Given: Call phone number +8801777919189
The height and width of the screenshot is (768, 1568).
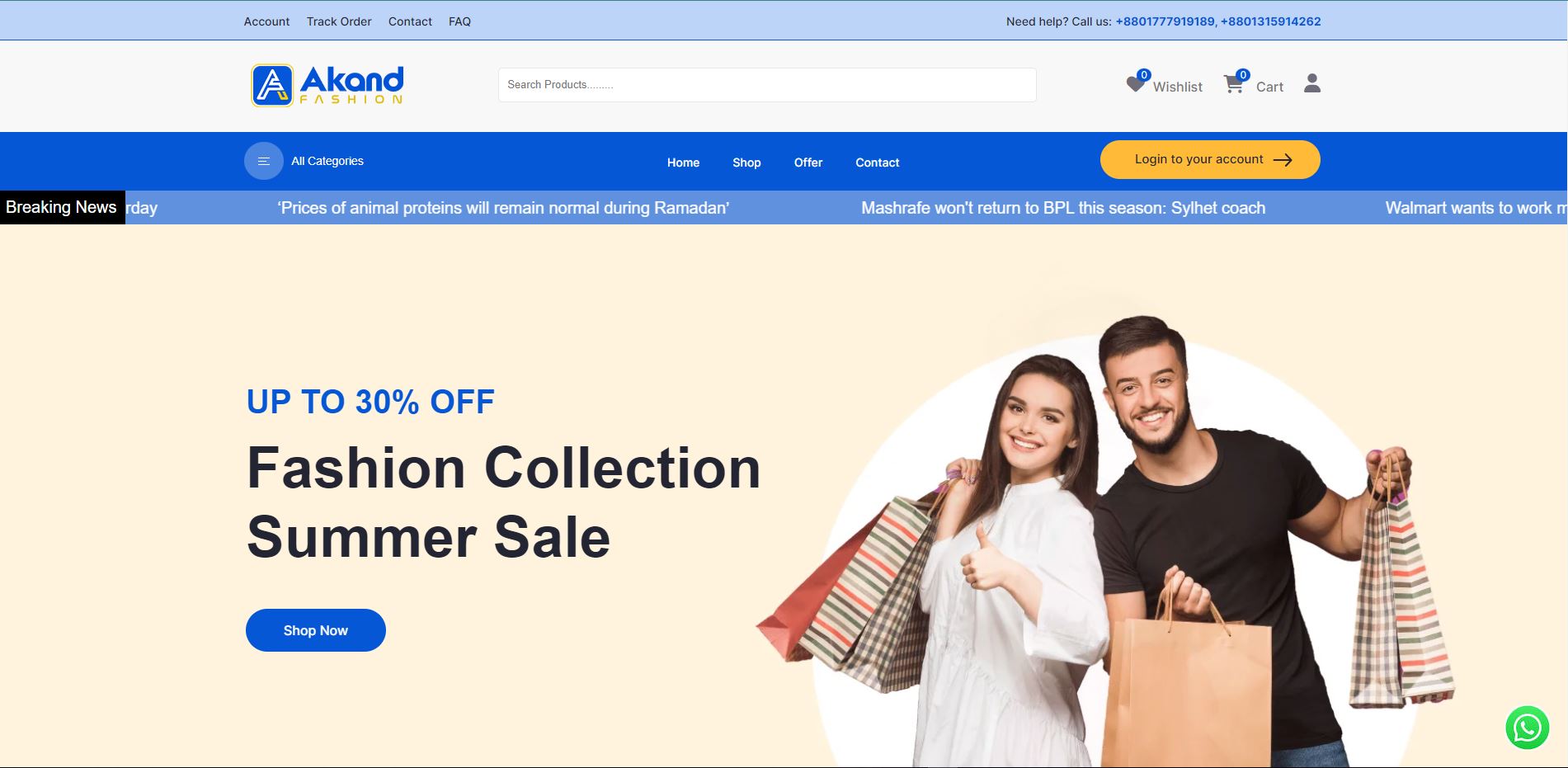Looking at the screenshot, I should pos(1165,21).
